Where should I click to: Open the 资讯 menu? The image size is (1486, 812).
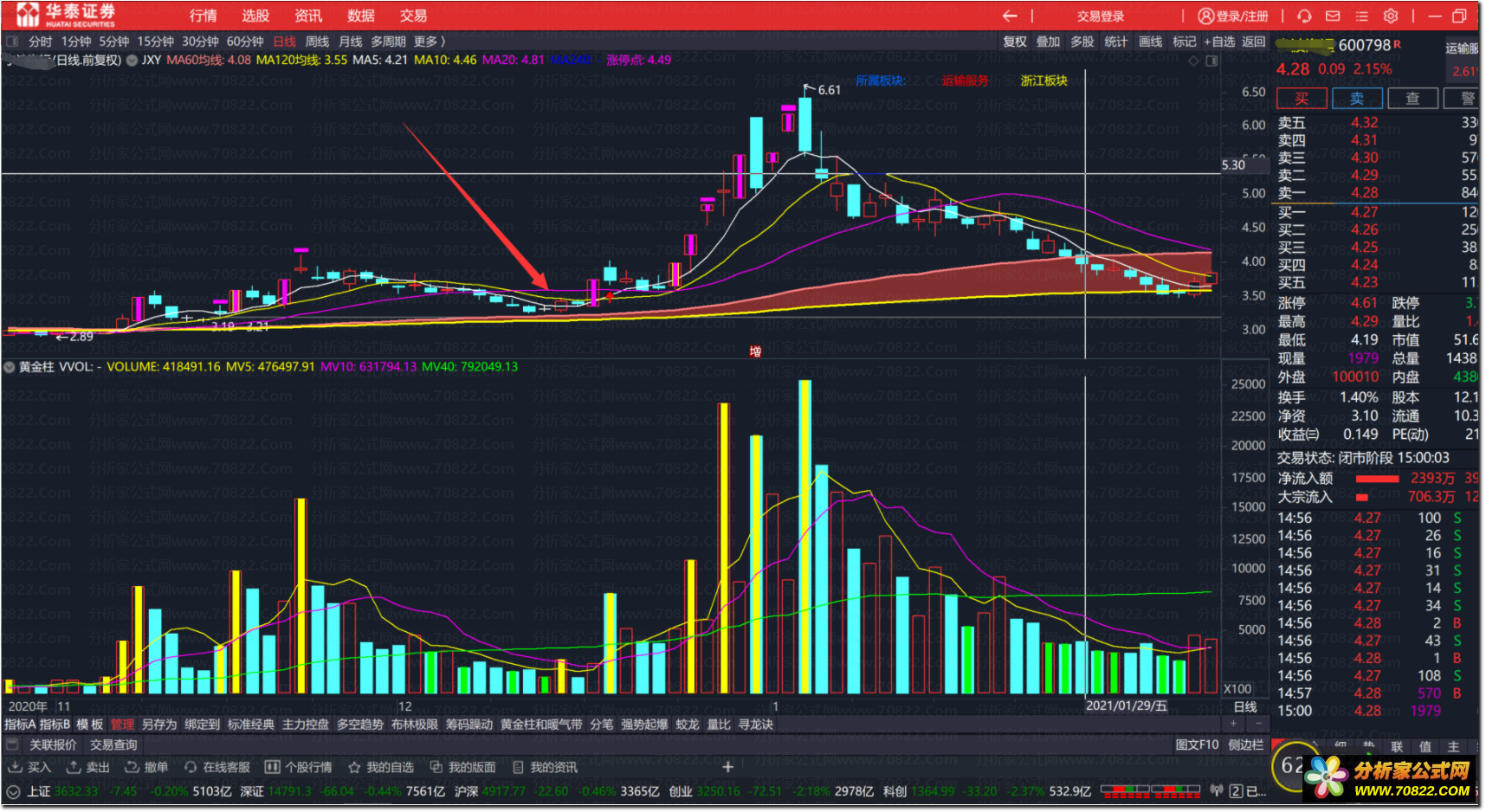(x=308, y=16)
